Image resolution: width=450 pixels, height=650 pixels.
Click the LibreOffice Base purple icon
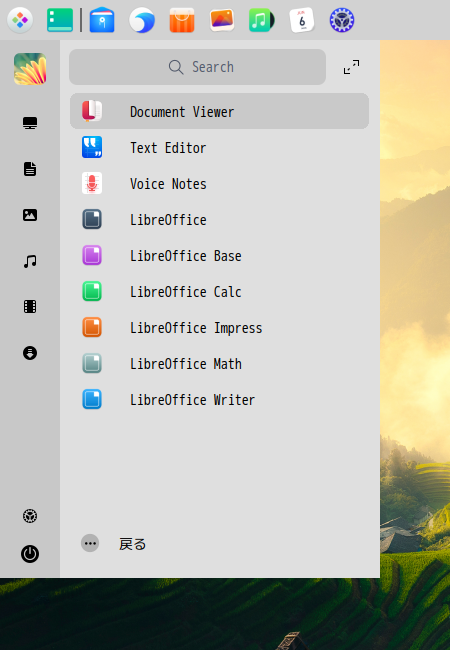92,255
